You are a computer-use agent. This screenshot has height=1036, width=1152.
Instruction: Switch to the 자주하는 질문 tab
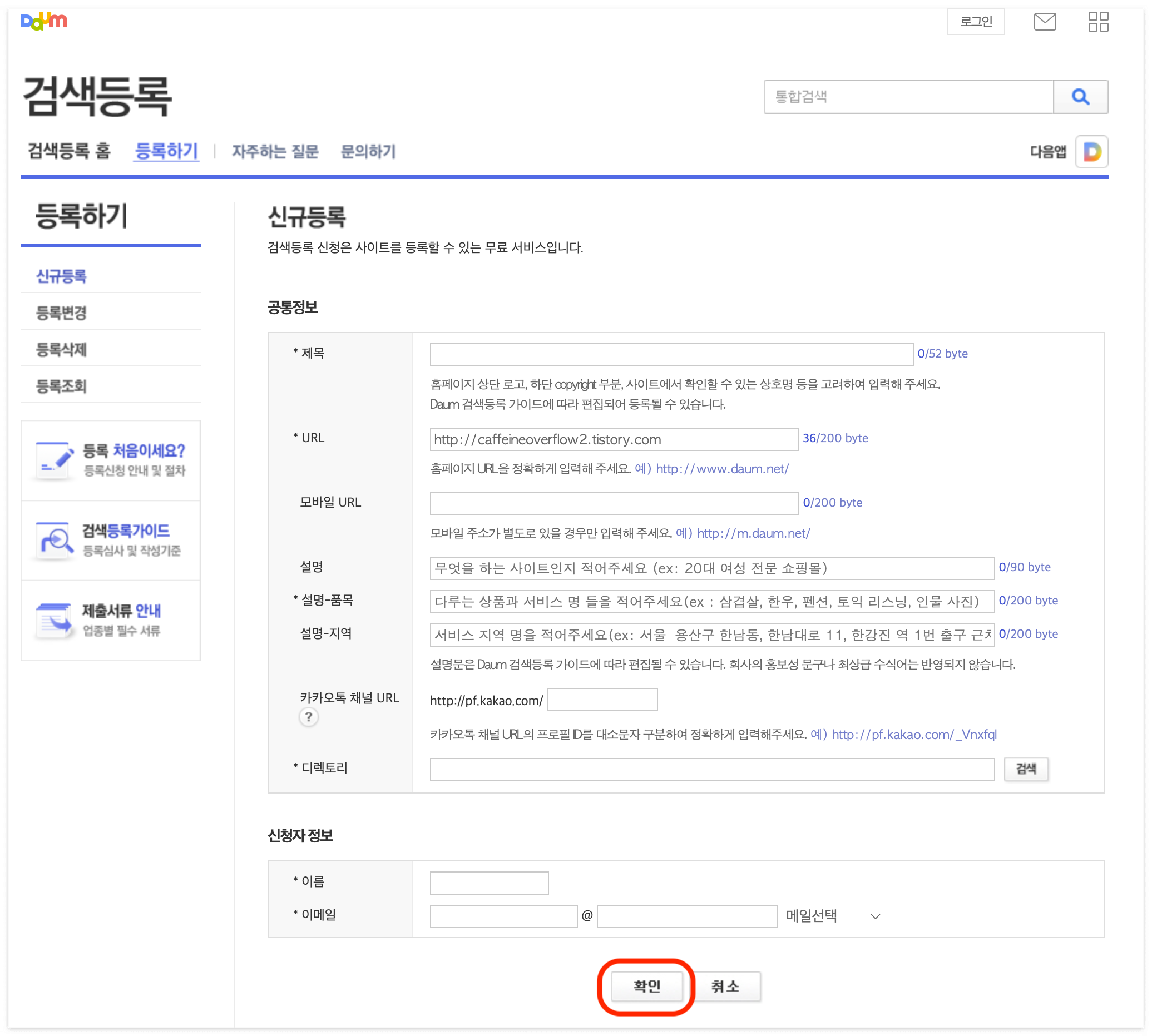[275, 151]
